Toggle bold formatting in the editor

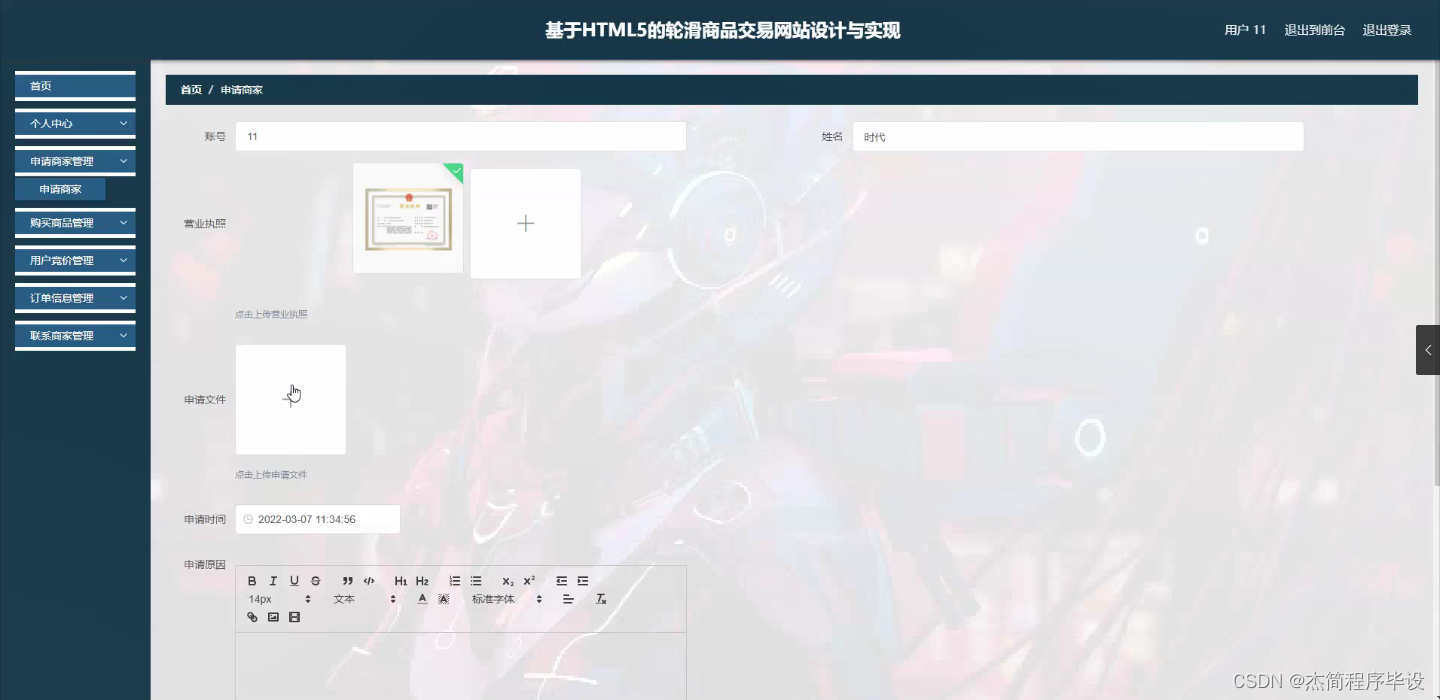[x=252, y=580]
